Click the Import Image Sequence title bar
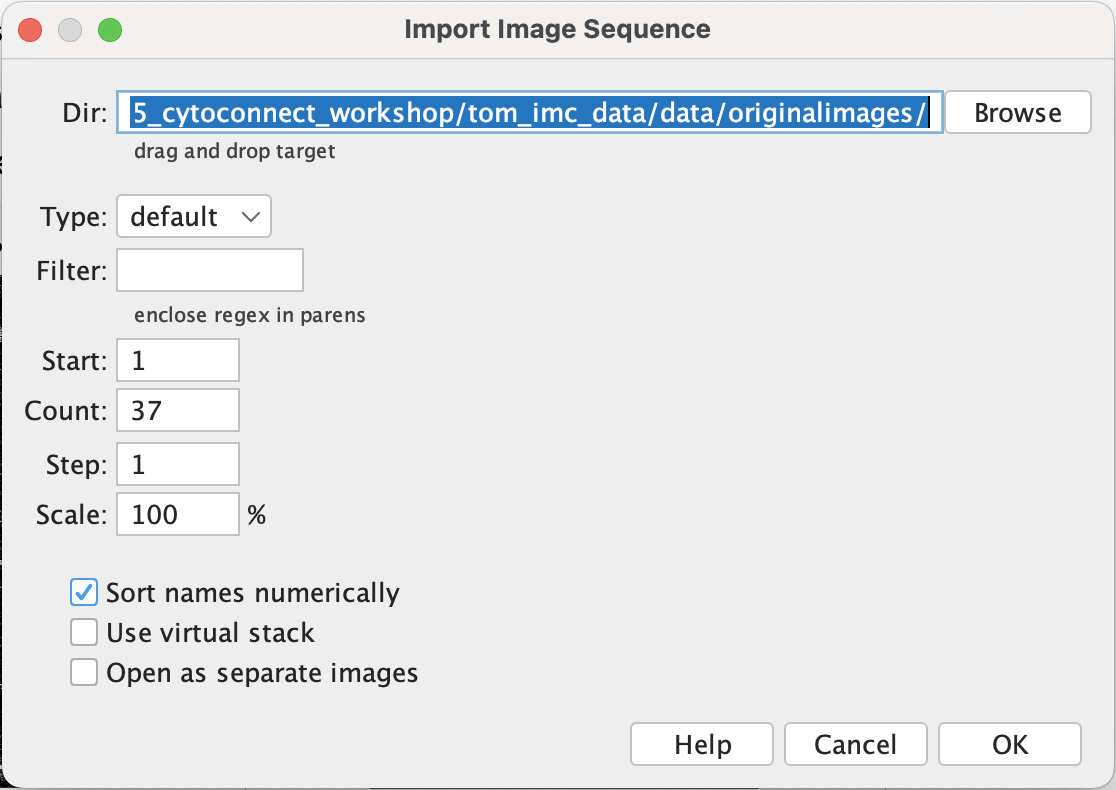This screenshot has height=790, width=1116. (x=557, y=30)
